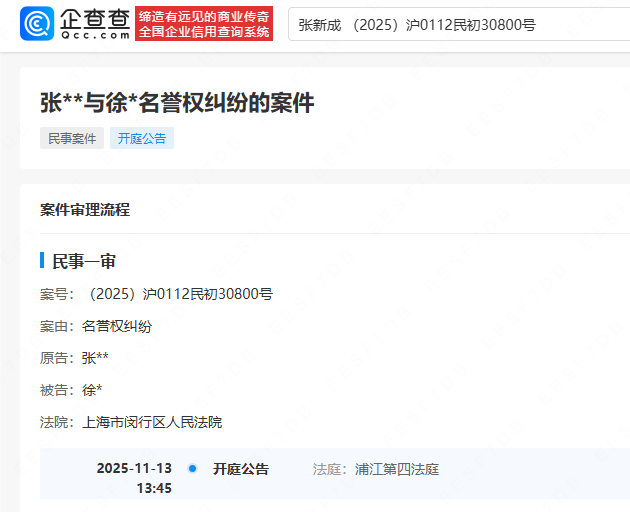Open the 名誉权纠纷 cause of action
This screenshot has height=512, width=630.
(117, 326)
